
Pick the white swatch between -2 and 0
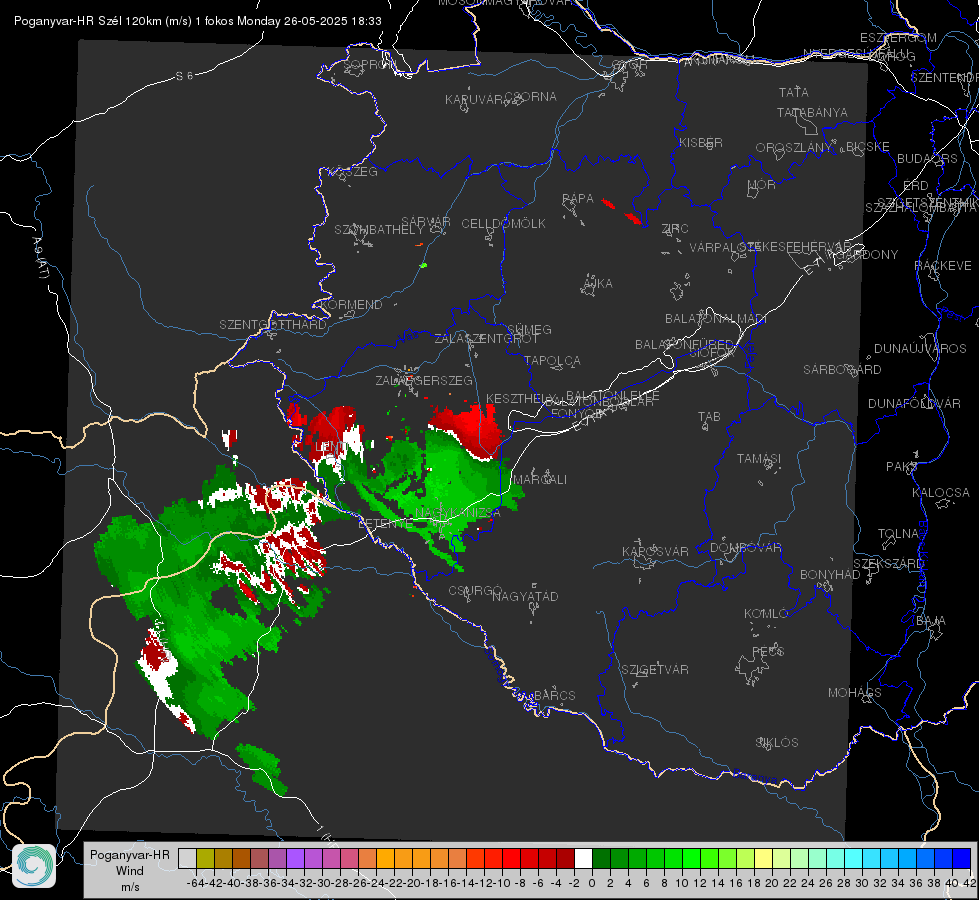coord(583,858)
